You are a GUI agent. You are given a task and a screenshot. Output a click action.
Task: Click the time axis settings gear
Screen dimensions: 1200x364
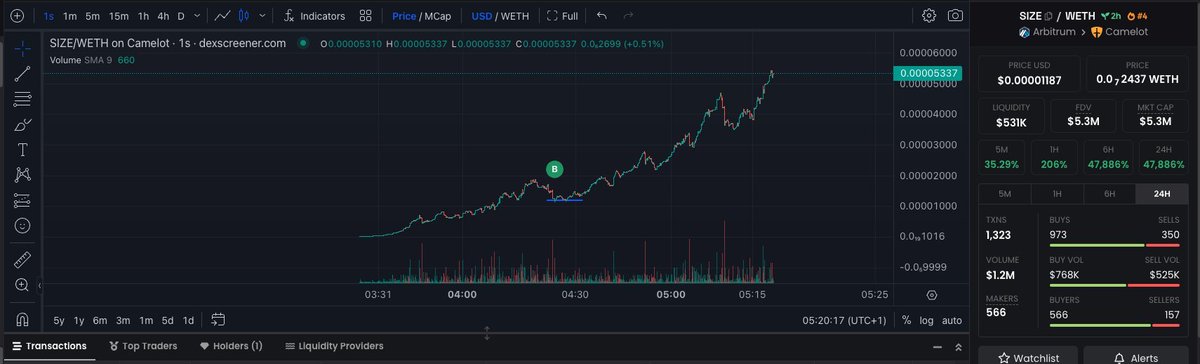pyautogui.click(x=932, y=295)
